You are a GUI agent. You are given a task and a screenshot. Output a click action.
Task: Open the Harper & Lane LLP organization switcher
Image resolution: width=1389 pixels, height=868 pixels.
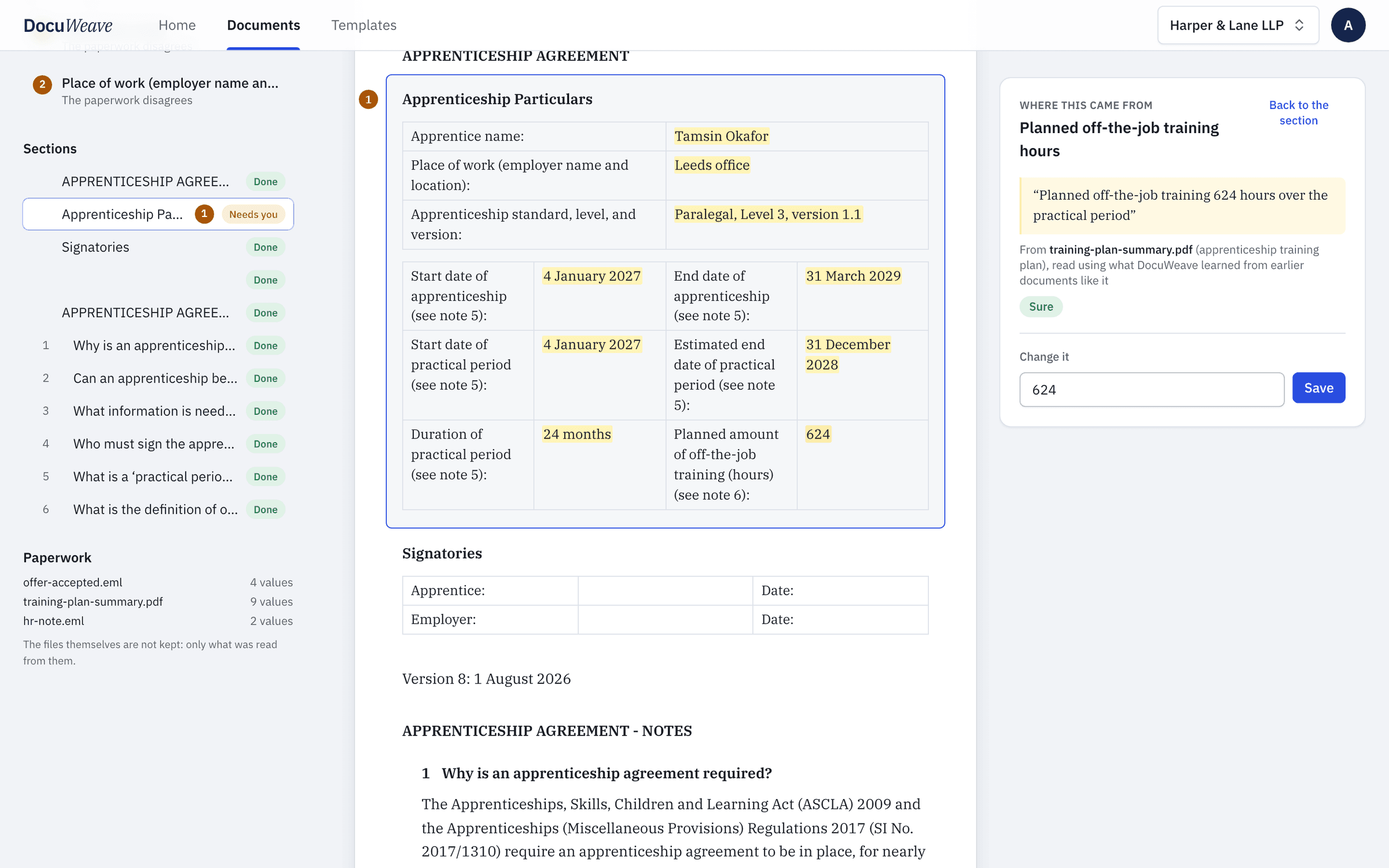coord(1238,25)
